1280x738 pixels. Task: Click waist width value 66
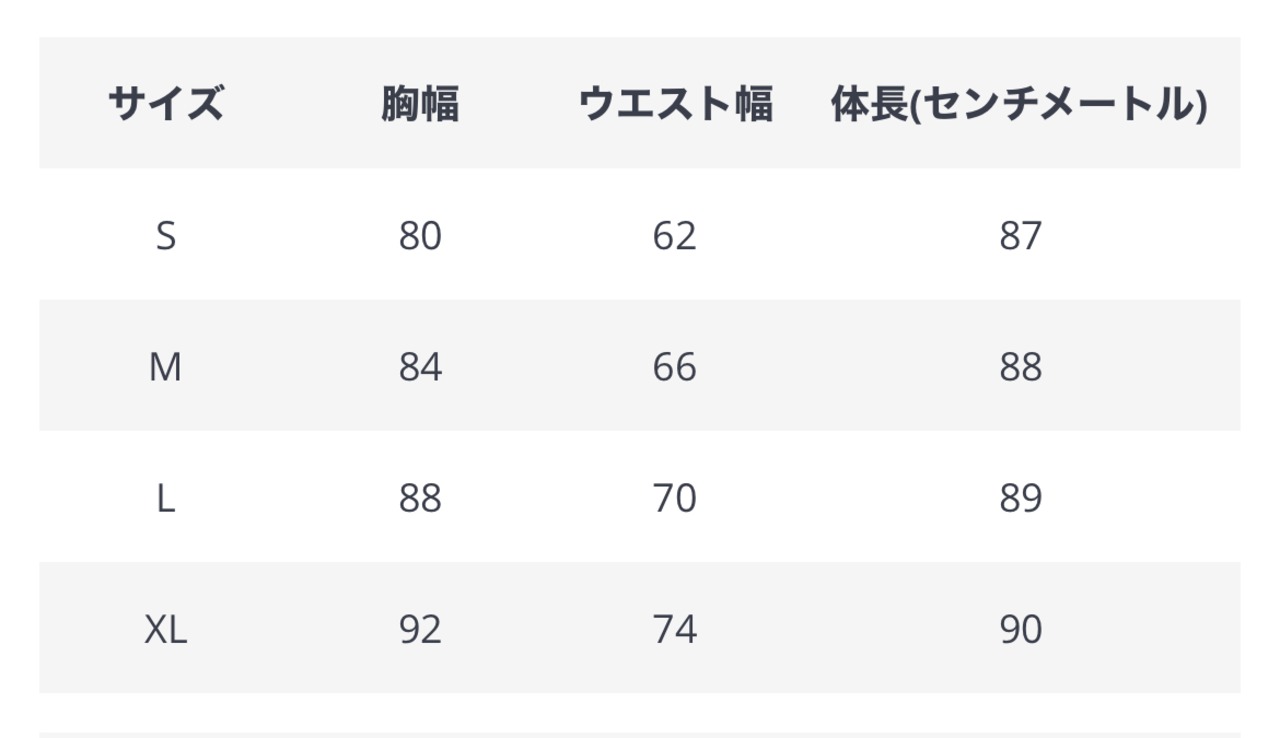[x=675, y=368]
